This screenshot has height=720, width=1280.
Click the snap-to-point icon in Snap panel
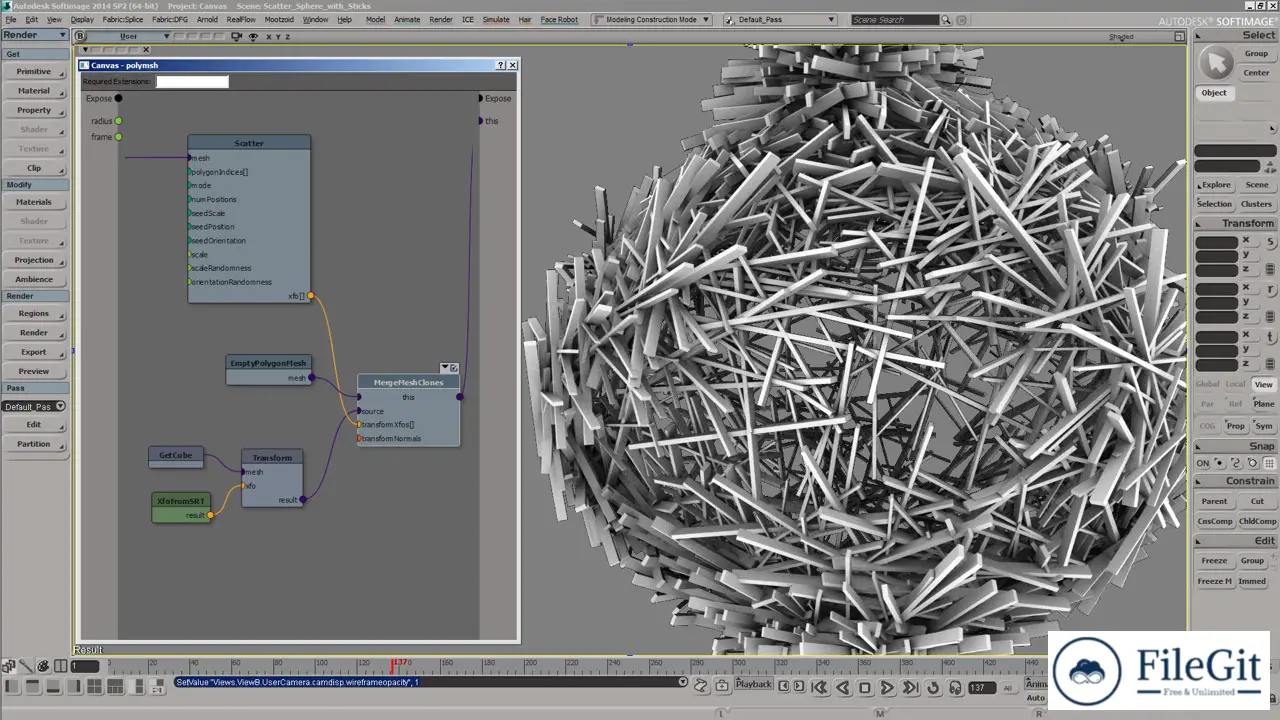pyautogui.click(x=1219, y=463)
